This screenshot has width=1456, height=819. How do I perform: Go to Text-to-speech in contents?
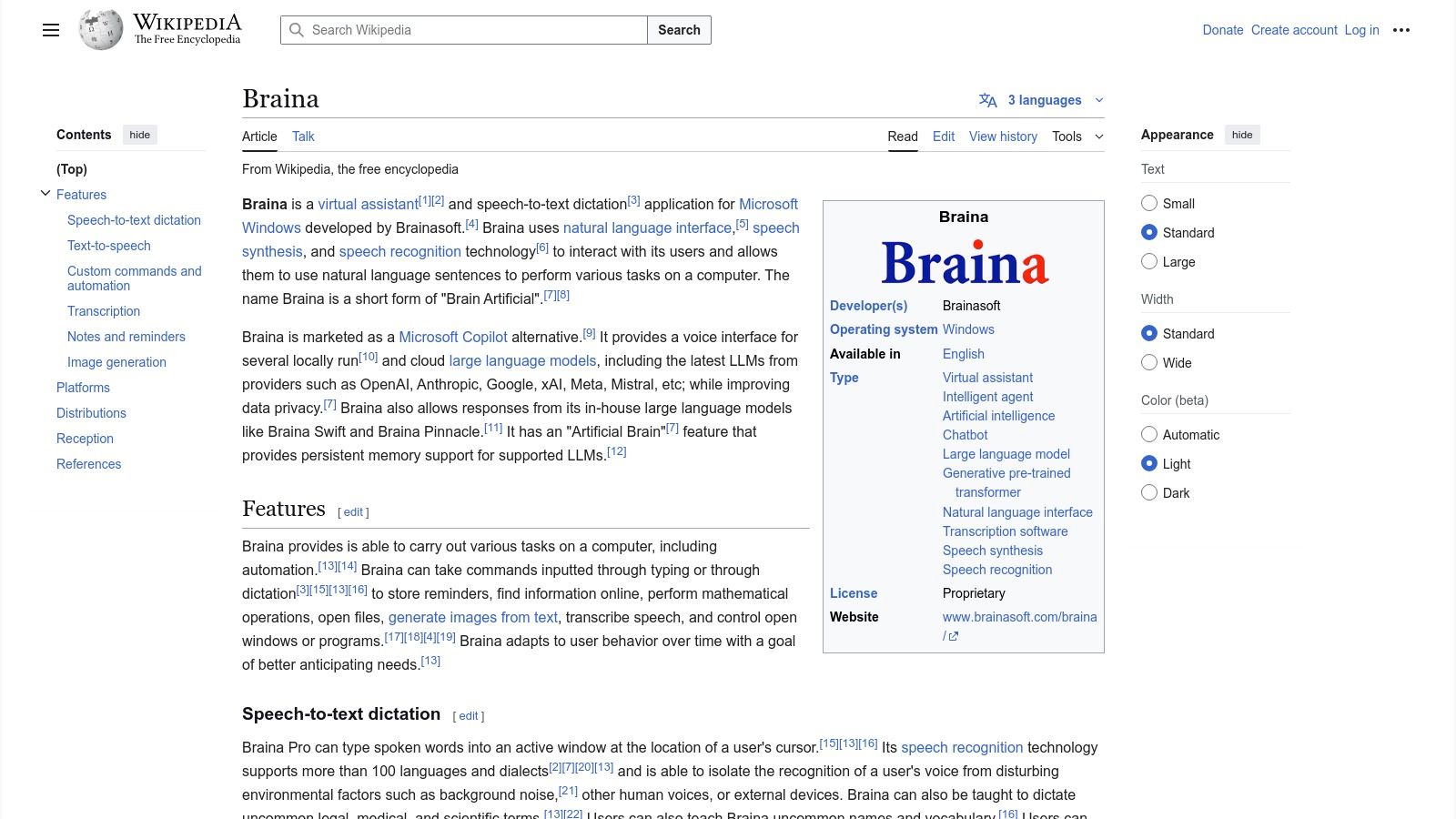point(109,246)
